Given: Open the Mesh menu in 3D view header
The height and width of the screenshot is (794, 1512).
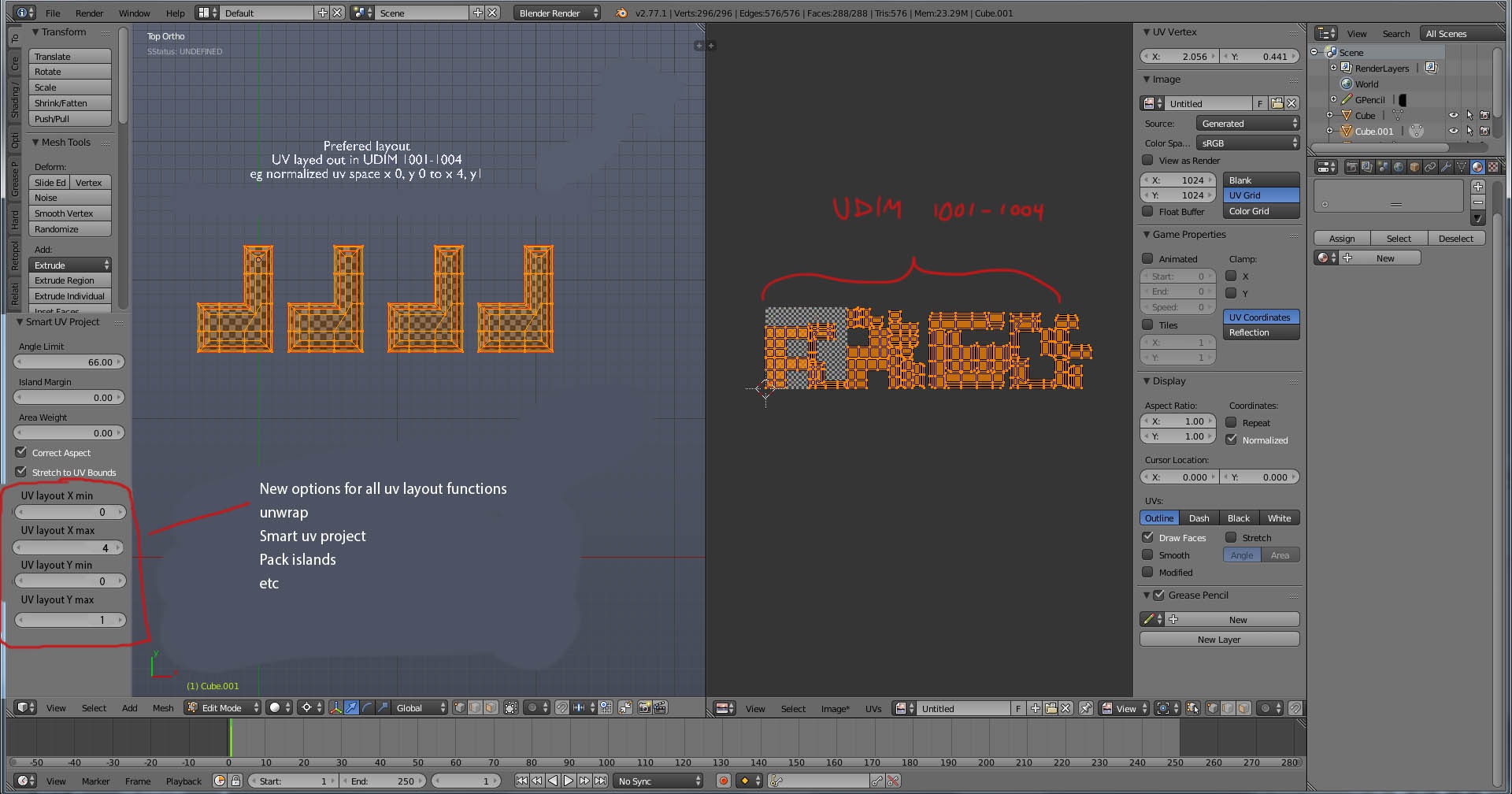Looking at the screenshot, I should pos(163,707).
